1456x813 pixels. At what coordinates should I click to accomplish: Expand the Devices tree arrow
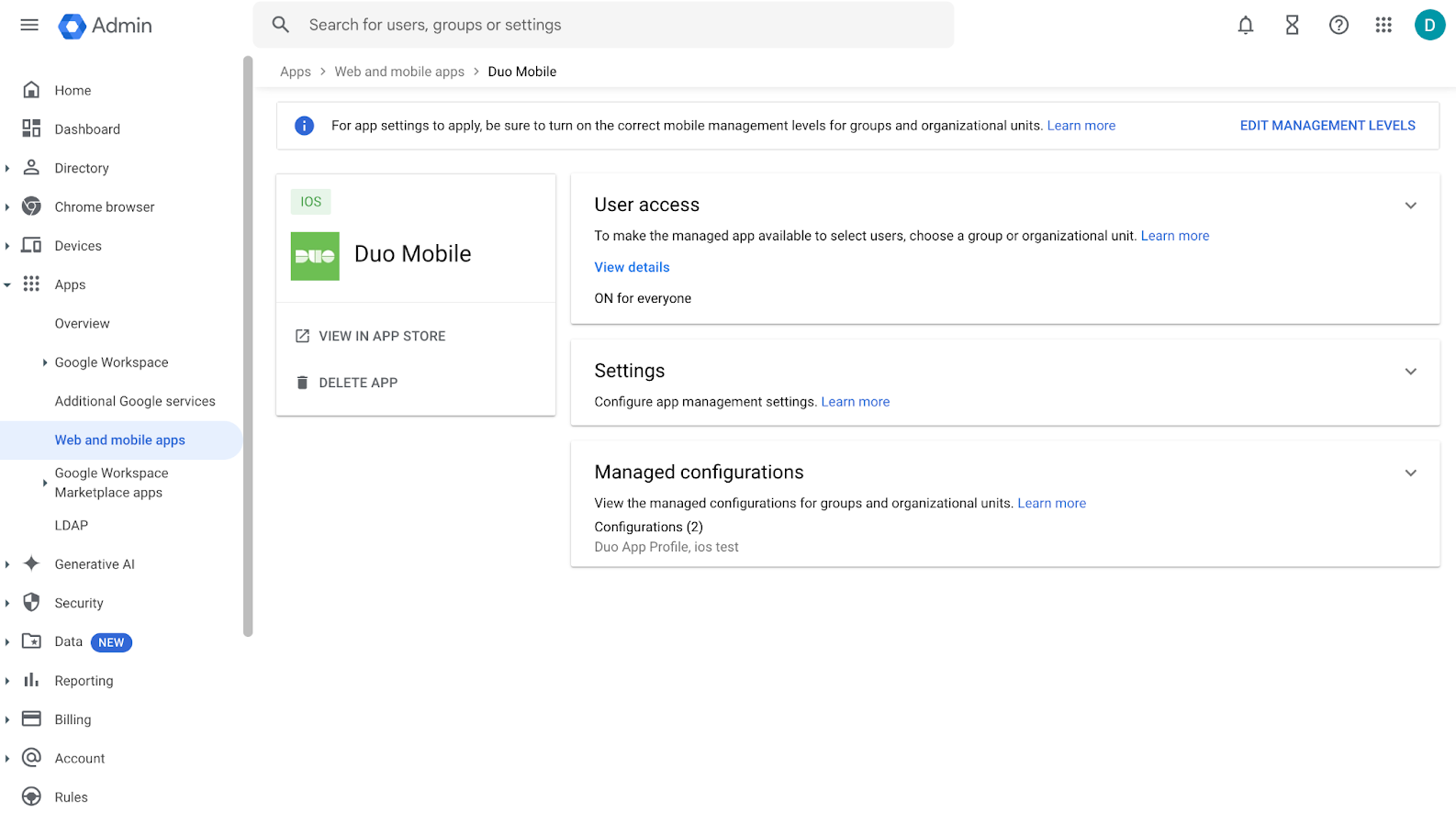tap(7, 246)
